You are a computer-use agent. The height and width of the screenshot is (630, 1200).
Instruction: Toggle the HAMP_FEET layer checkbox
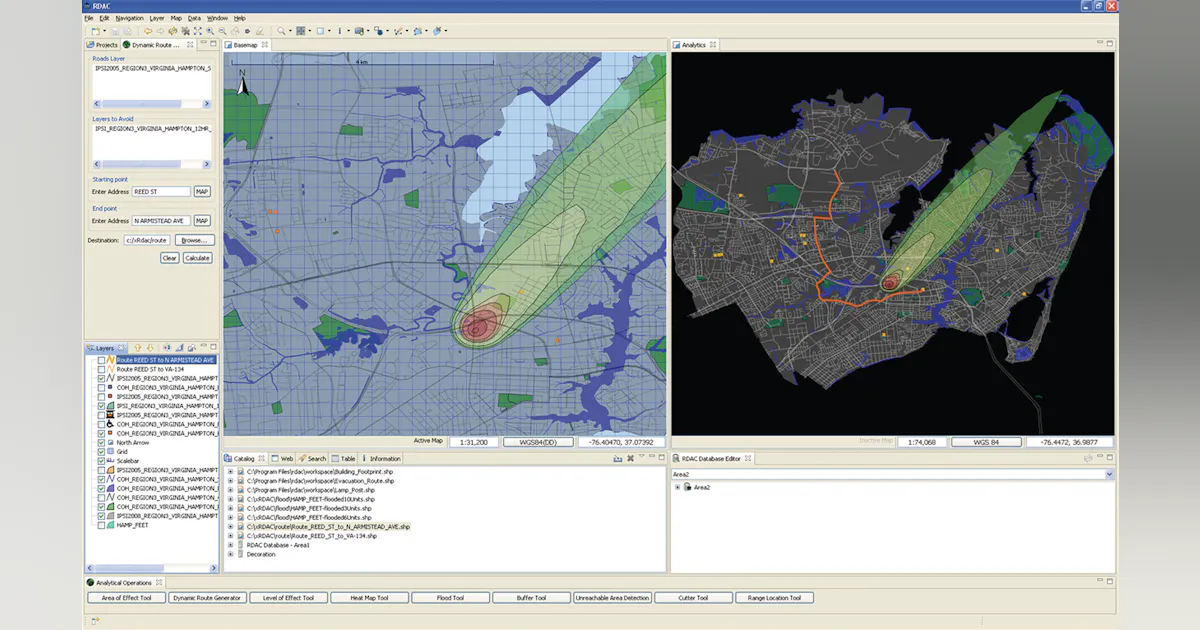tap(101, 525)
